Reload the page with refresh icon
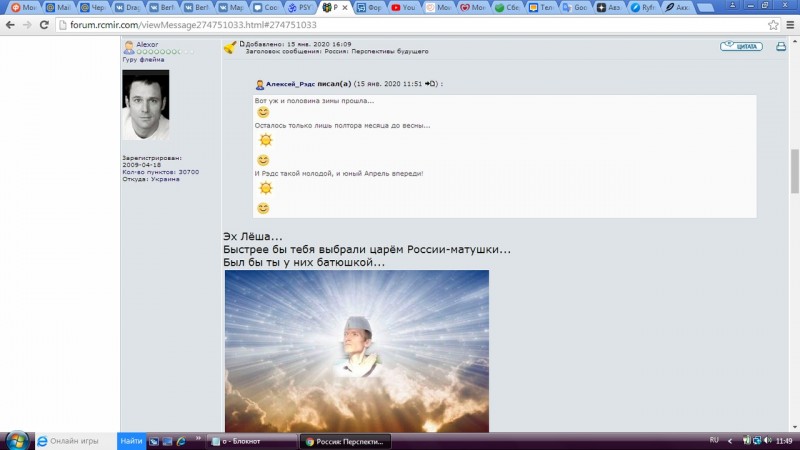The width and height of the screenshot is (800, 450). [x=52, y=24]
